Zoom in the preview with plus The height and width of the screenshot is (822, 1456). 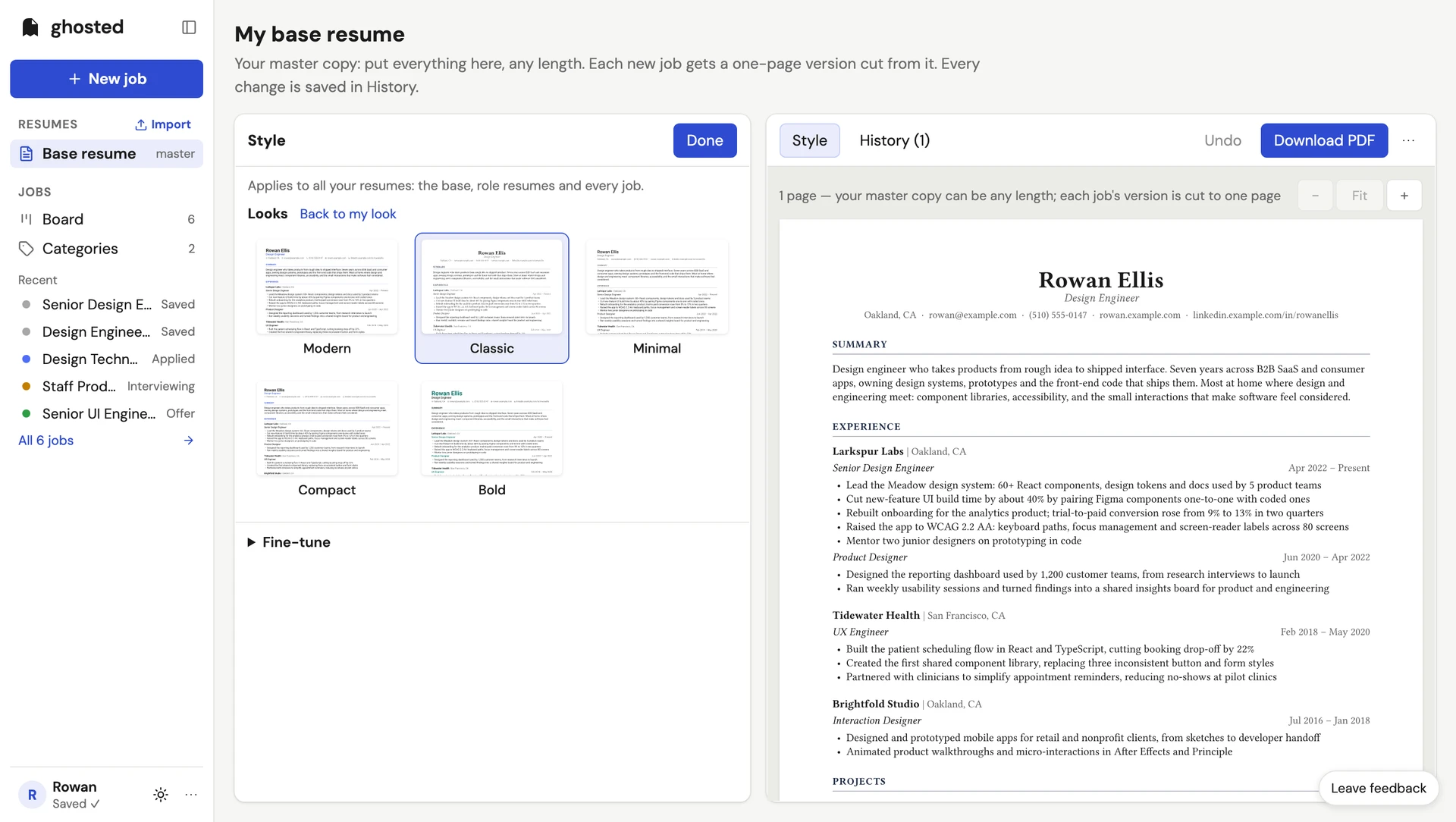tap(1404, 196)
